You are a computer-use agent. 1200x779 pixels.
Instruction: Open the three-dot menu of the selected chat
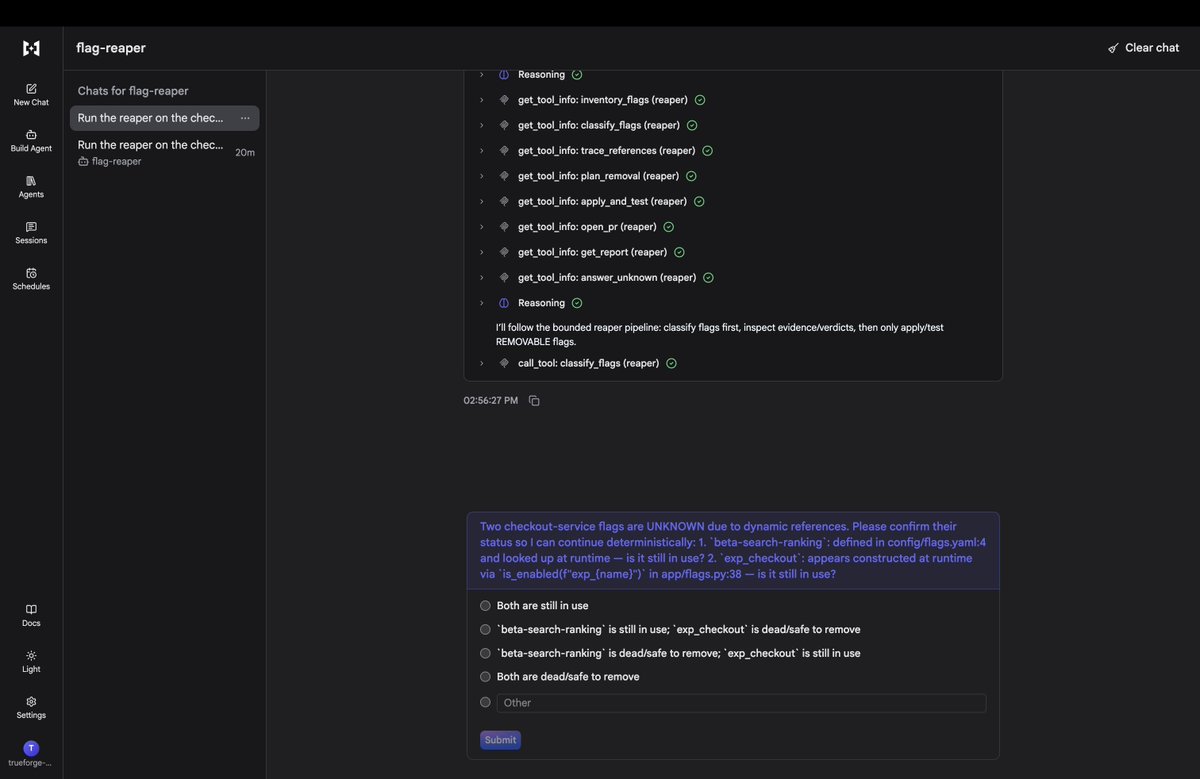[245, 118]
